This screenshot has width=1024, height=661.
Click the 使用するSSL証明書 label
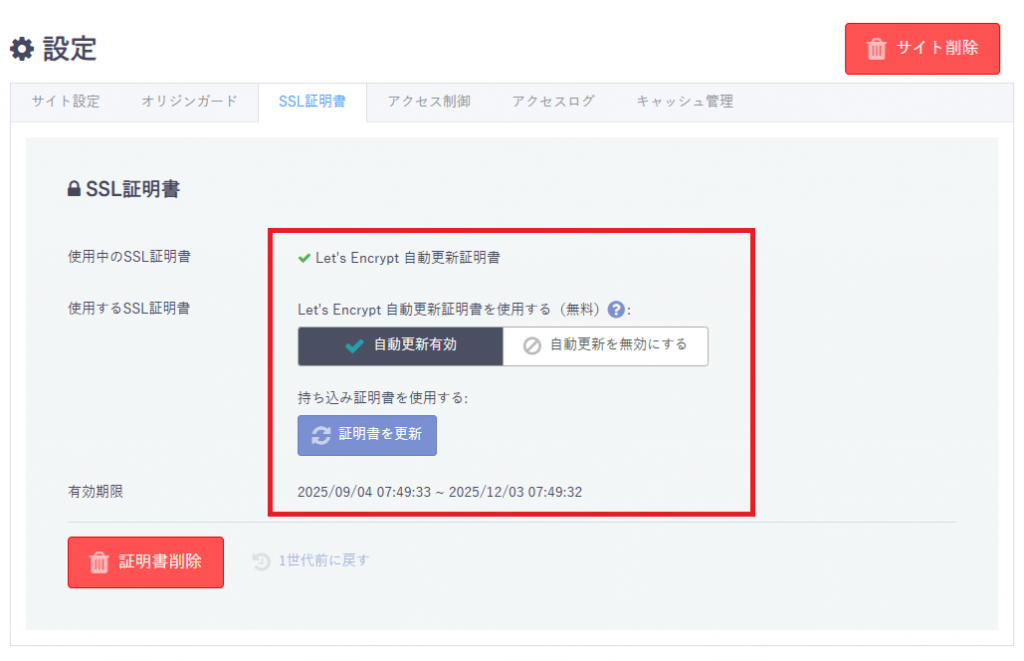tap(129, 308)
